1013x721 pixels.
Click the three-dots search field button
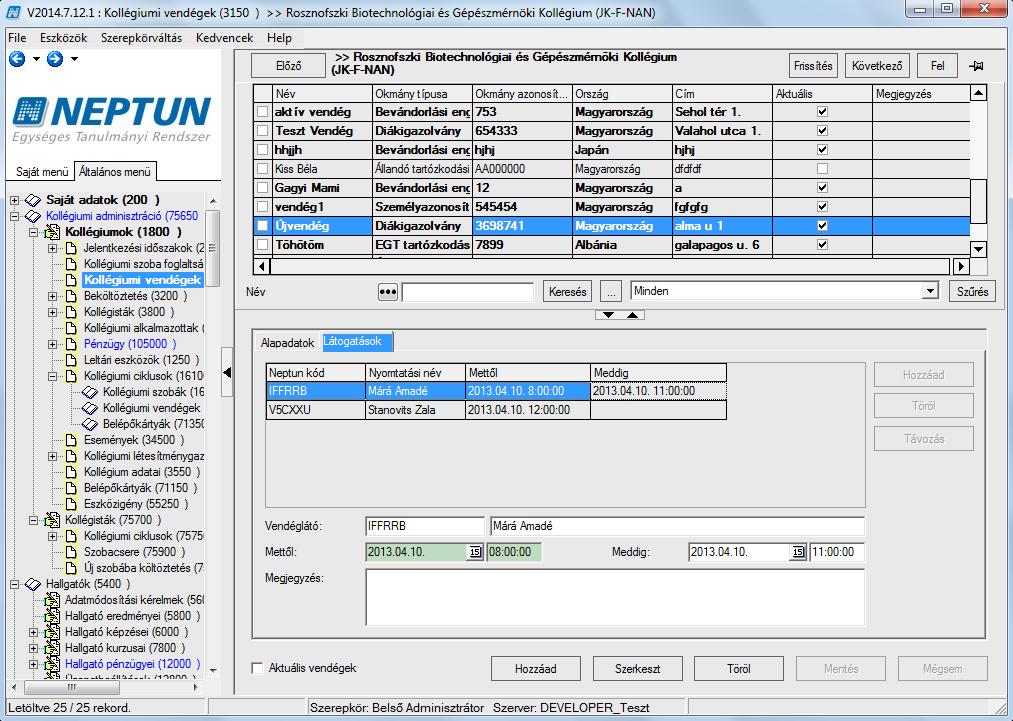[x=388, y=292]
